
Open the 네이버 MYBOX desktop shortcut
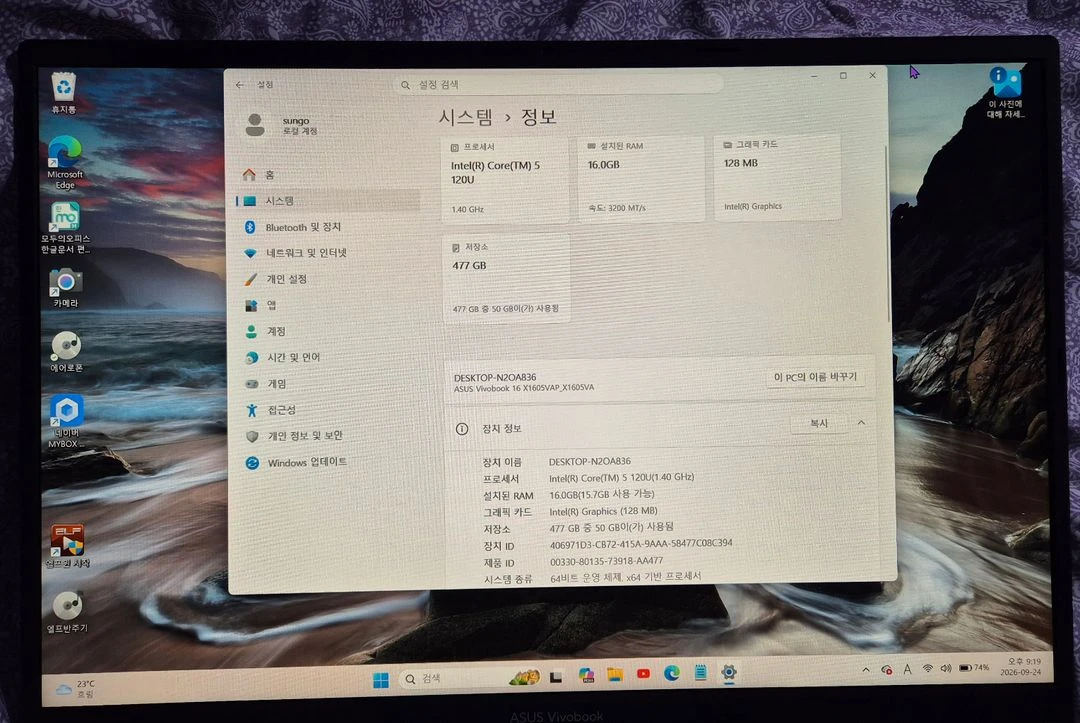(66, 421)
